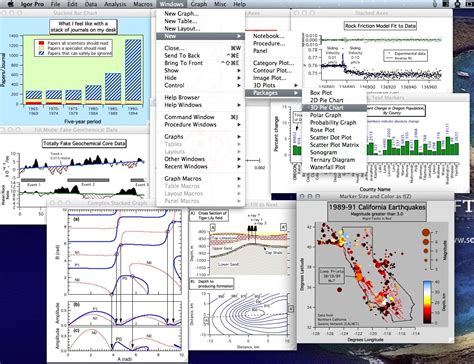Select Scatter Dot Plot package

tap(334, 137)
